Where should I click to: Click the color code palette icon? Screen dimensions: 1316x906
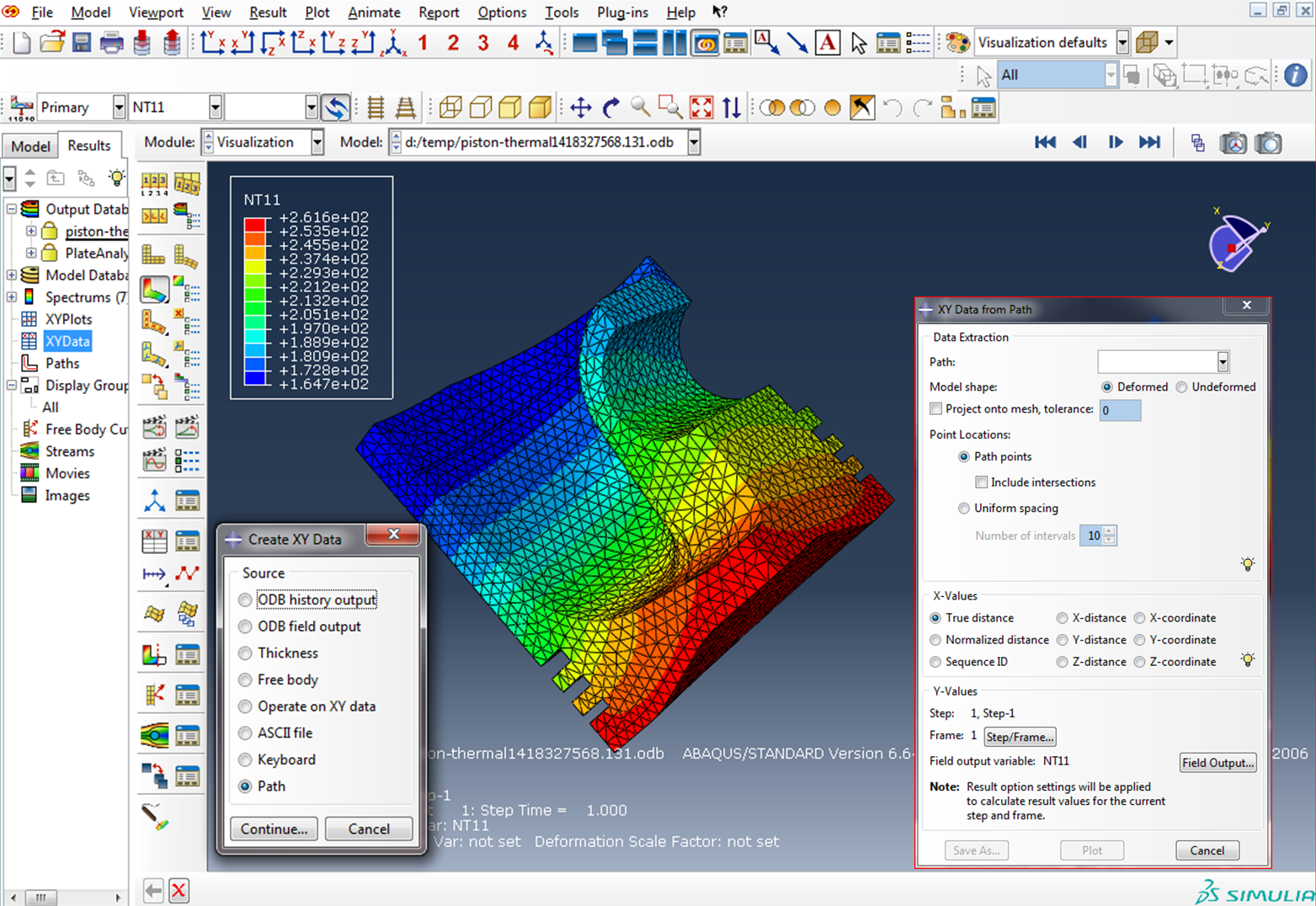(x=957, y=42)
